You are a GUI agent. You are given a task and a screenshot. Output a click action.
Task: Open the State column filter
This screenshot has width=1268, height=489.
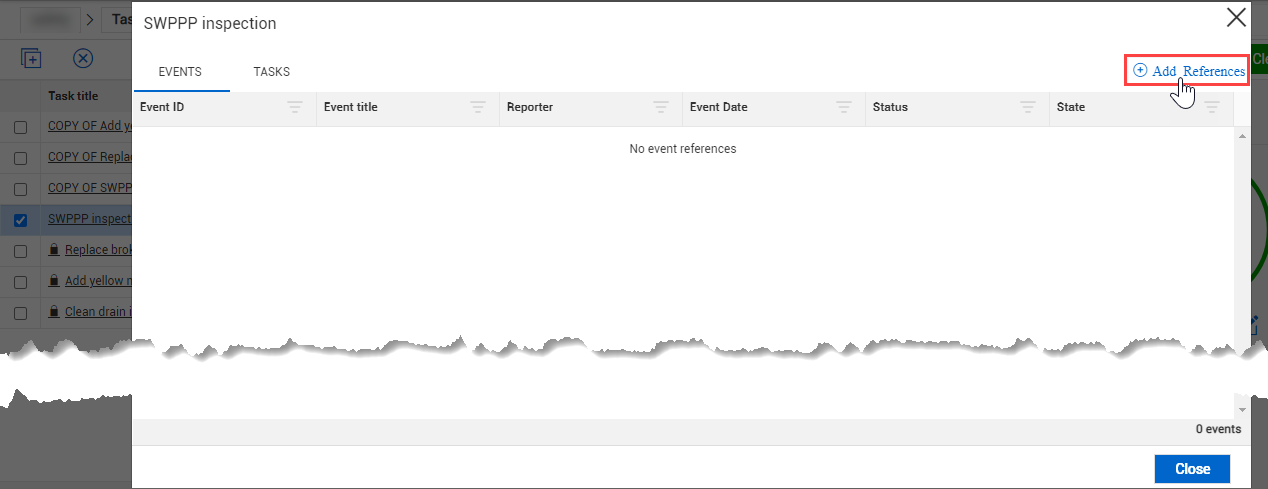1211,107
